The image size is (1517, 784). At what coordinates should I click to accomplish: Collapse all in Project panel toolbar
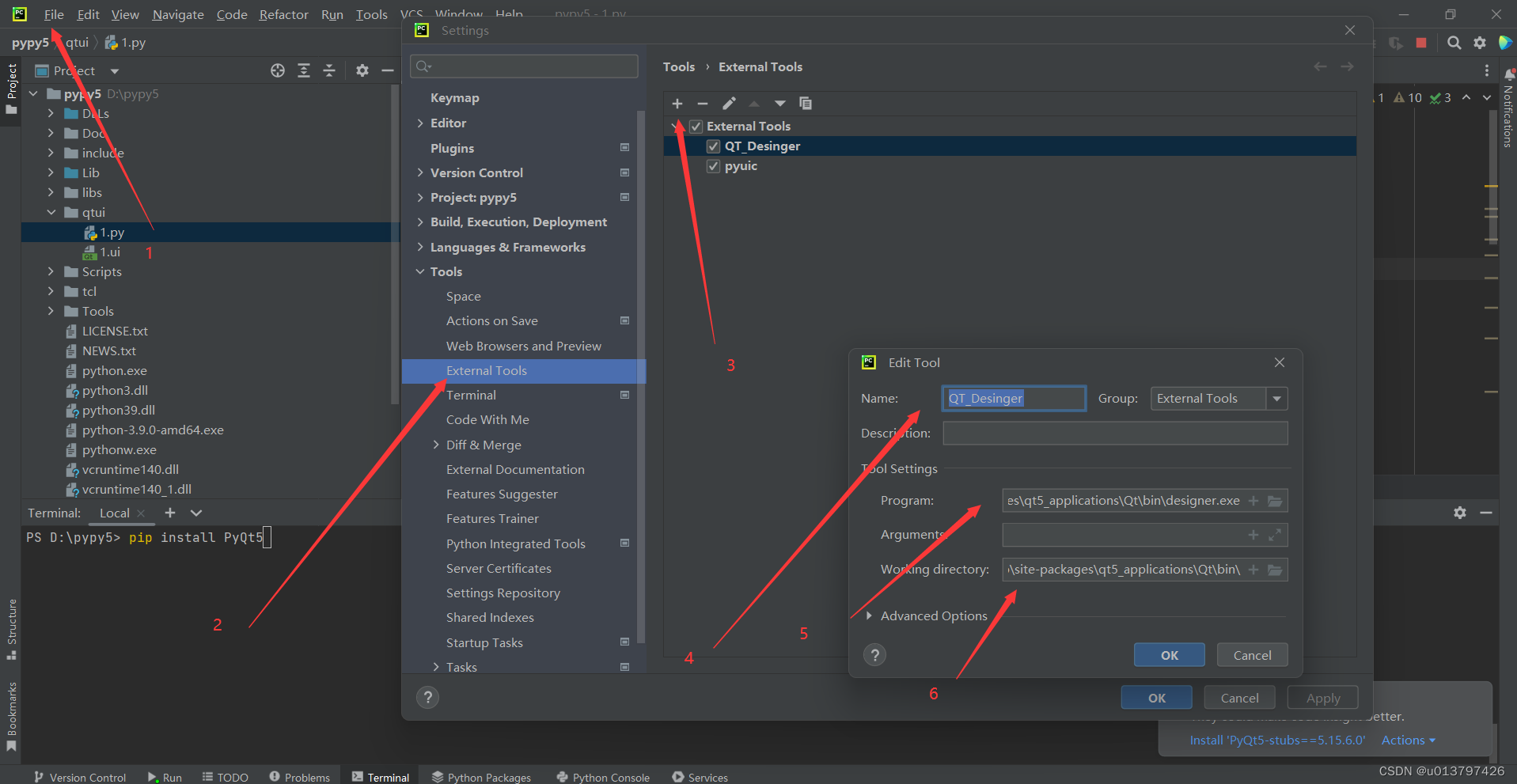coord(329,70)
